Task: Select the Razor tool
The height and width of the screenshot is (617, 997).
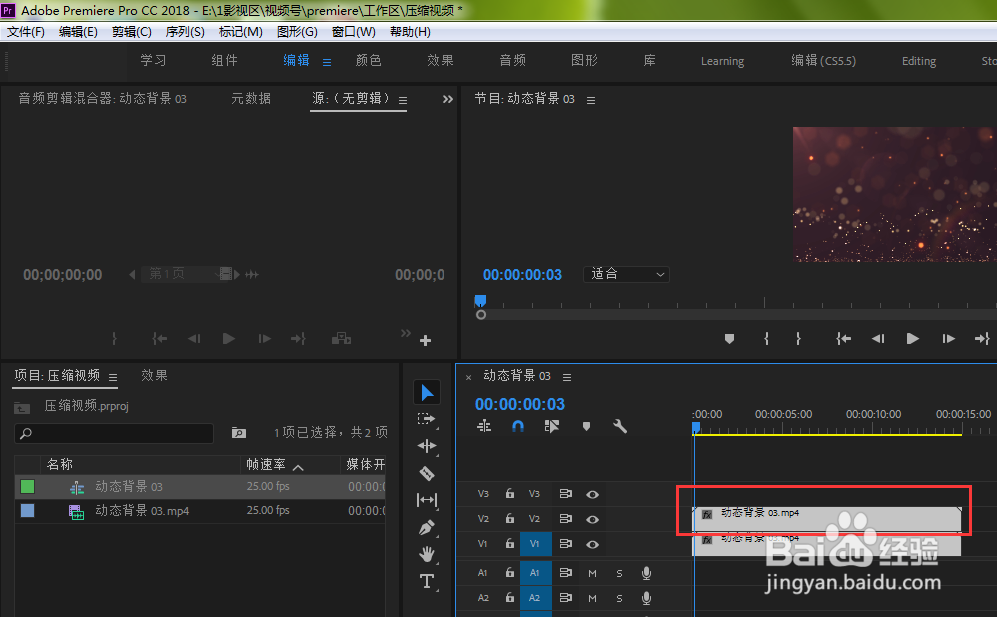Action: 427,473
